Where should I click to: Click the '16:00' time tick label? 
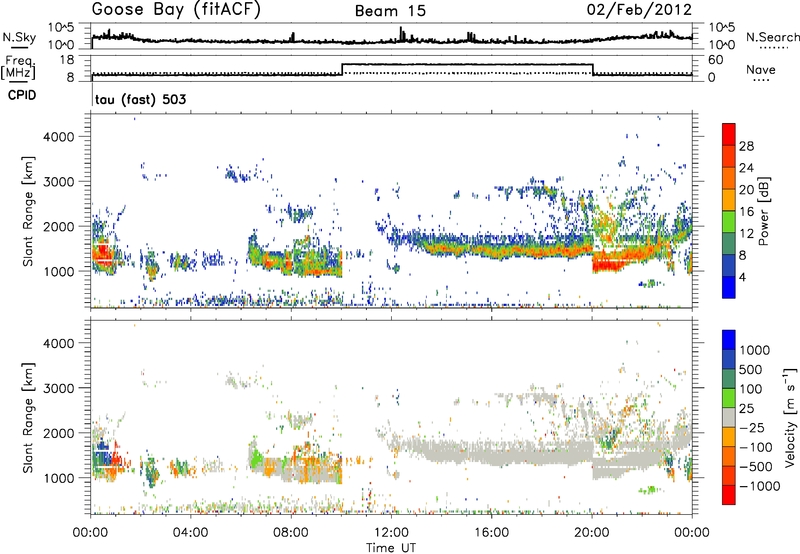491,533
